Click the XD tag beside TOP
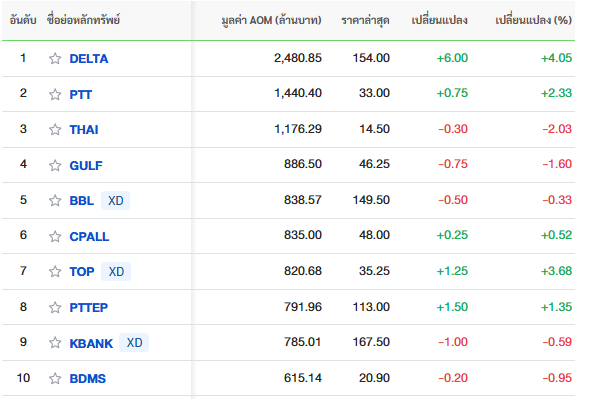 click(x=116, y=271)
